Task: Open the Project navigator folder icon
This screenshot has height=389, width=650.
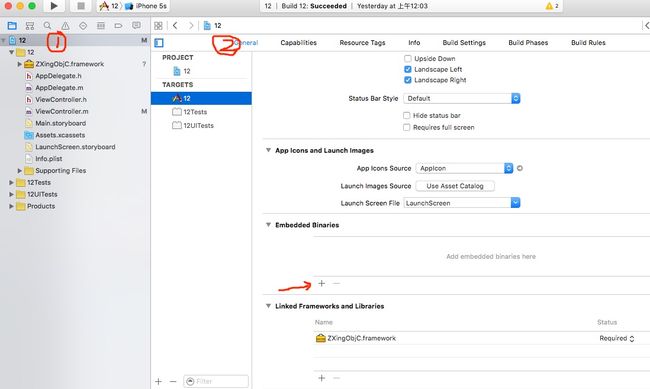Action: click(x=12, y=26)
